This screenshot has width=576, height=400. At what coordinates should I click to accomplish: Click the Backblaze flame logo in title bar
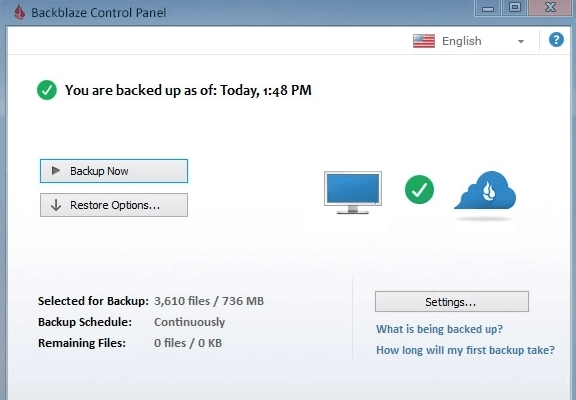click(19, 12)
